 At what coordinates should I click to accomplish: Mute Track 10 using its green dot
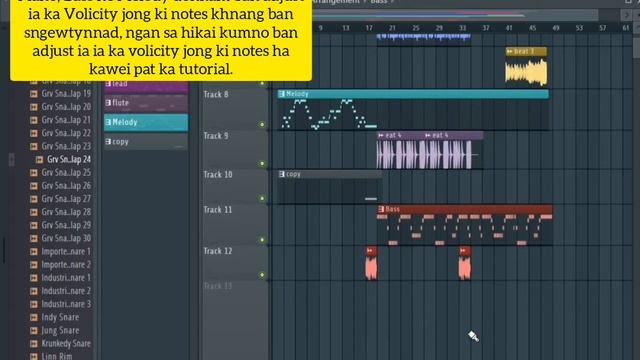coord(262,199)
